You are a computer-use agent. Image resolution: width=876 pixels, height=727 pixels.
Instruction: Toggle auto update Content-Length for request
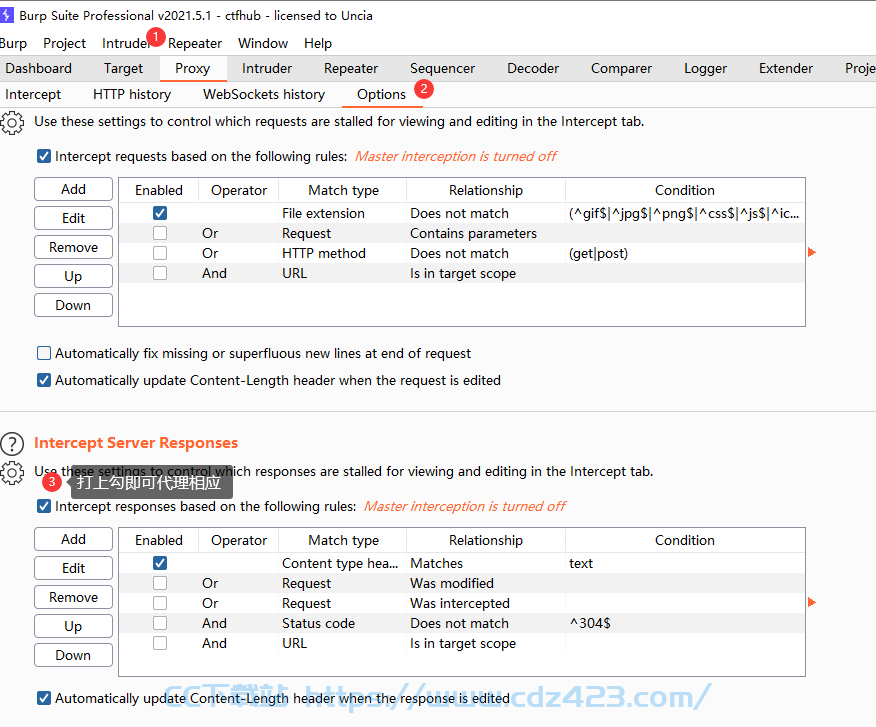44,380
